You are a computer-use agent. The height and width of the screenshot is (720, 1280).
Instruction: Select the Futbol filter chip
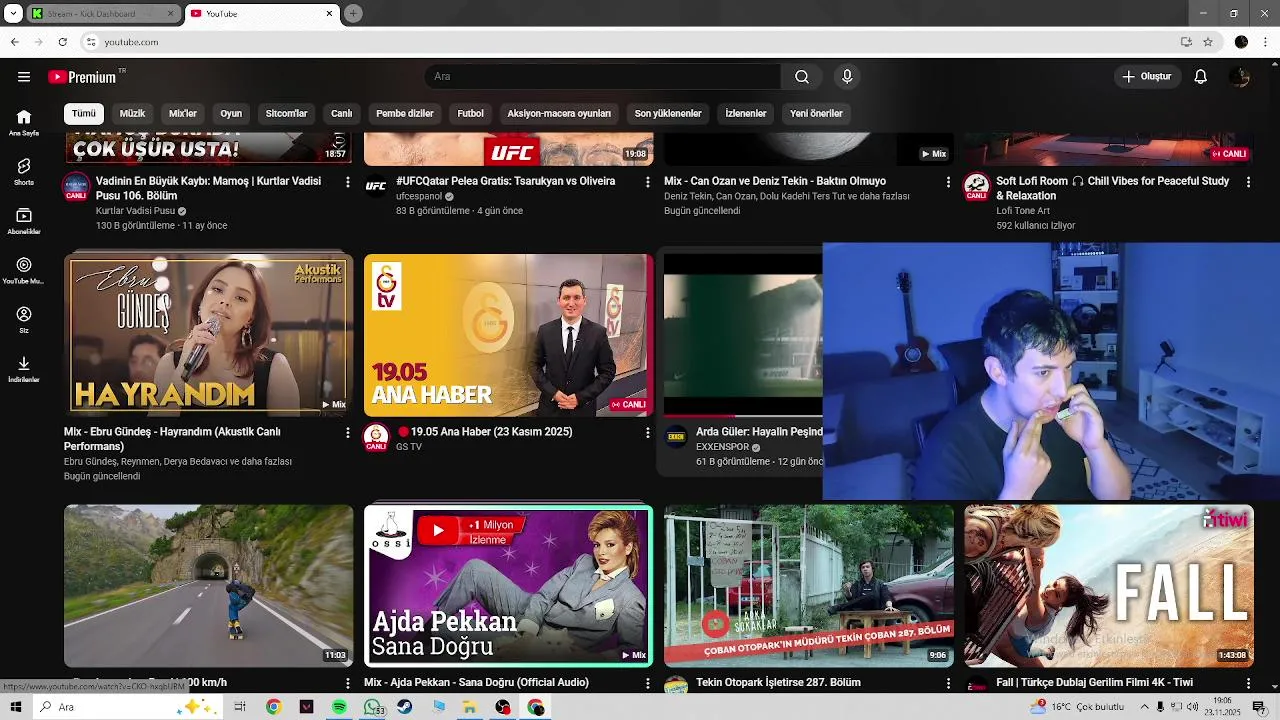point(471,114)
